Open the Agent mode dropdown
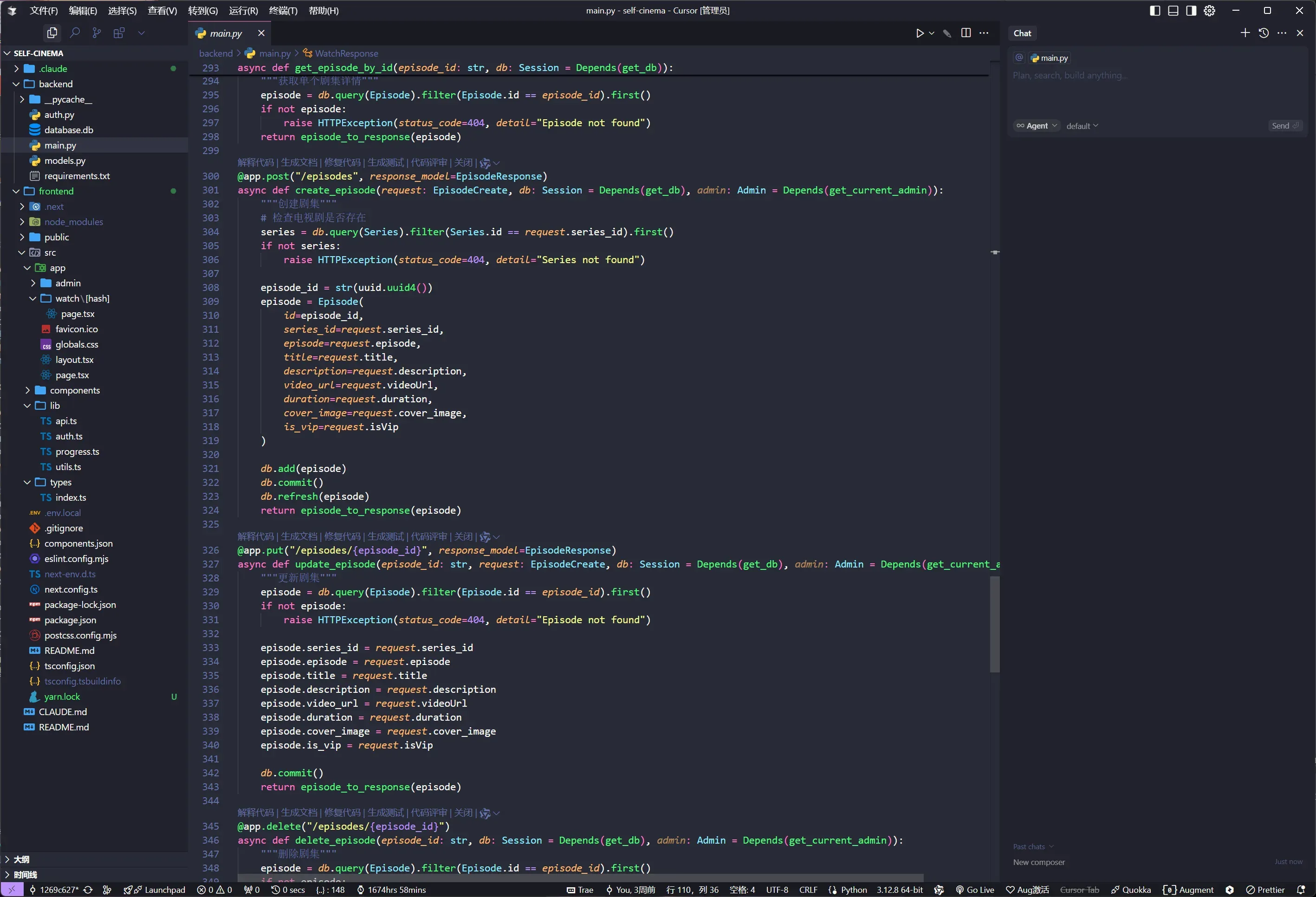 [1036, 126]
